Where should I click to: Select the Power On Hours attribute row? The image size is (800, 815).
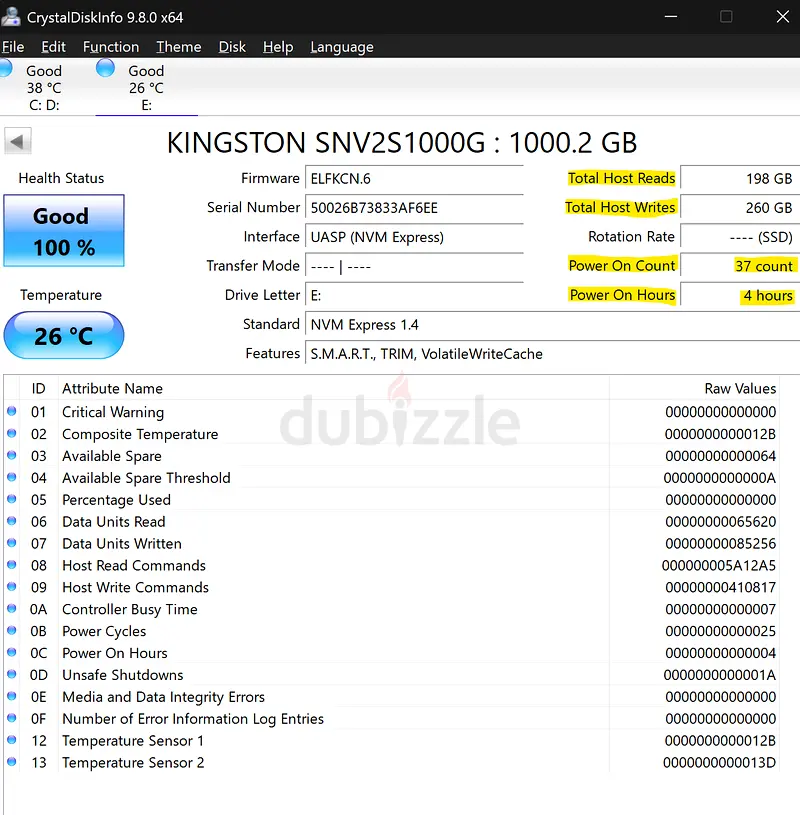115,653
